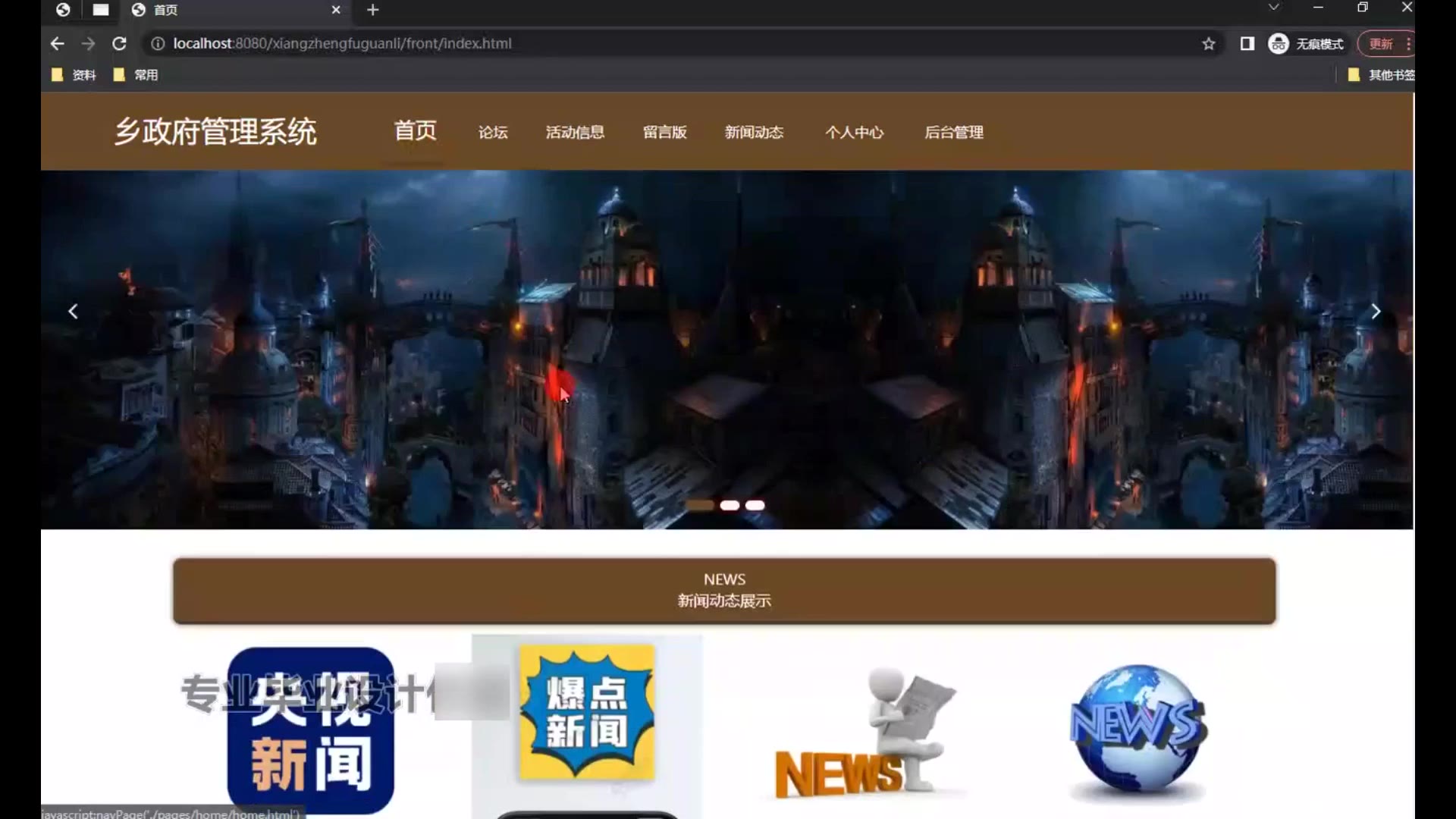Open 后台管理 link

click(954, 133)
